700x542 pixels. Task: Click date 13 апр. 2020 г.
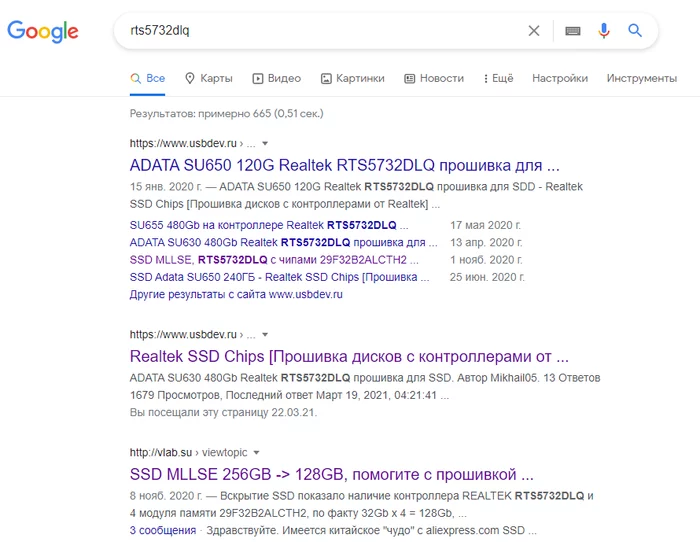486,242
